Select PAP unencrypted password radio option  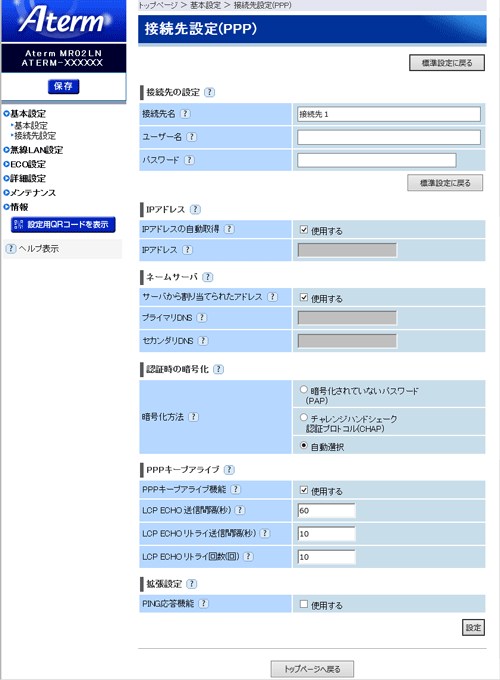coord(304,389)
